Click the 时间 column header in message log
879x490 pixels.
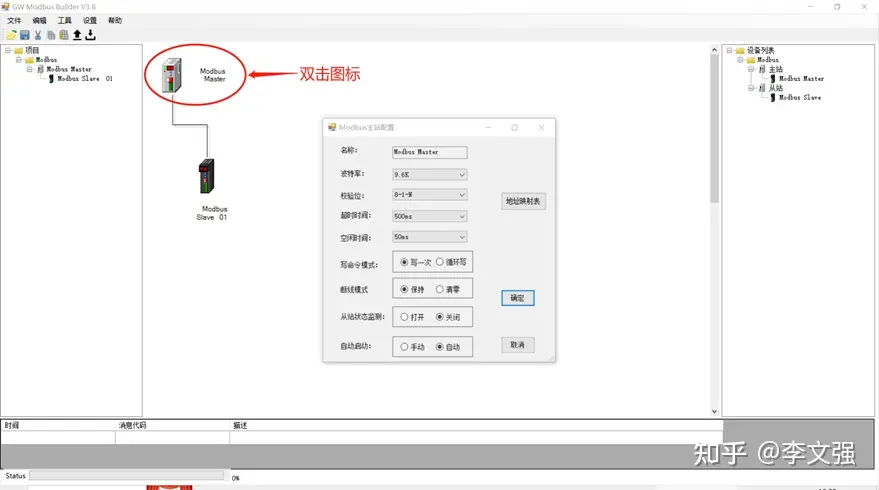tap(58, 426)
